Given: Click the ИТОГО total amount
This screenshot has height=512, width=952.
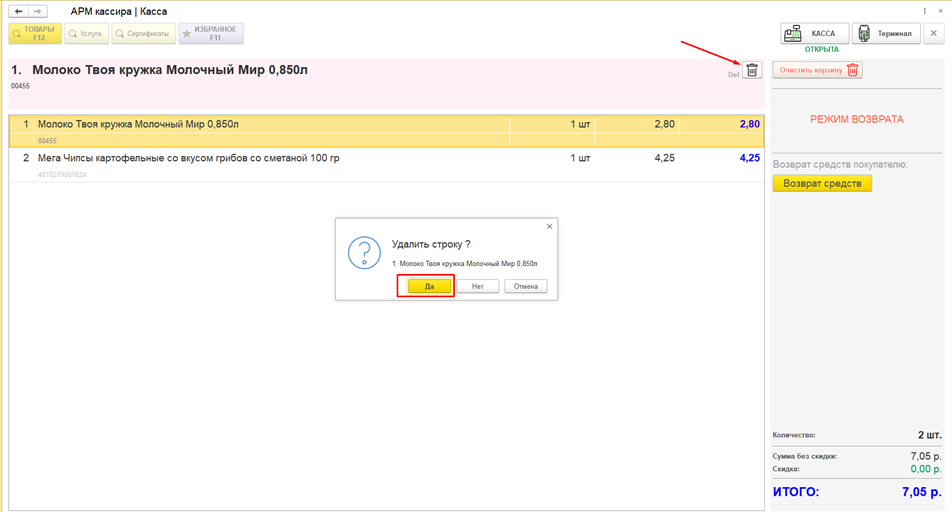Looking at the screenshot, I should pyautogui.click(x=921, y=492).
